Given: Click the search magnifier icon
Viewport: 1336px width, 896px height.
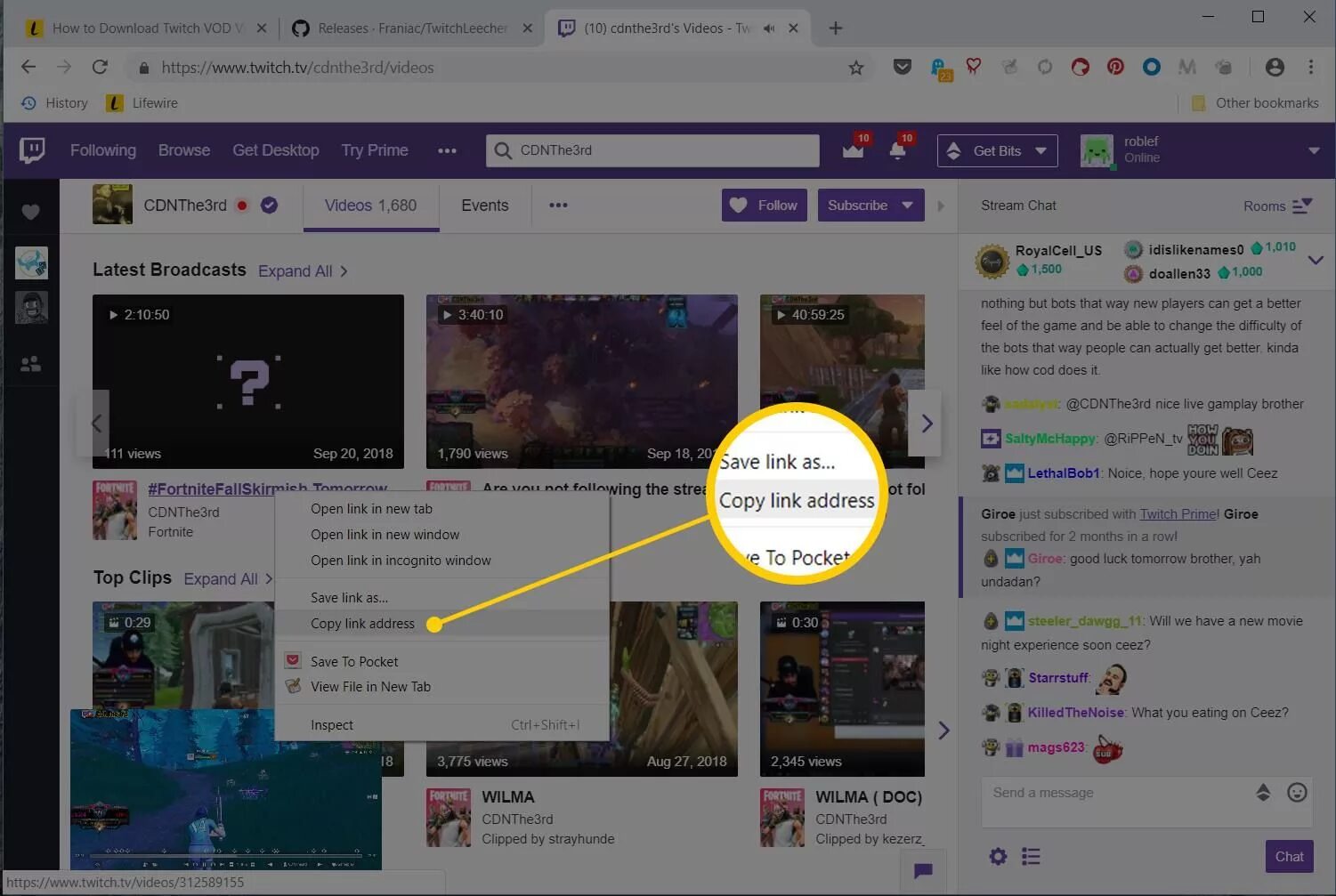Looking at the screenshot, I should pyautogui.click(x=503, y=150).
